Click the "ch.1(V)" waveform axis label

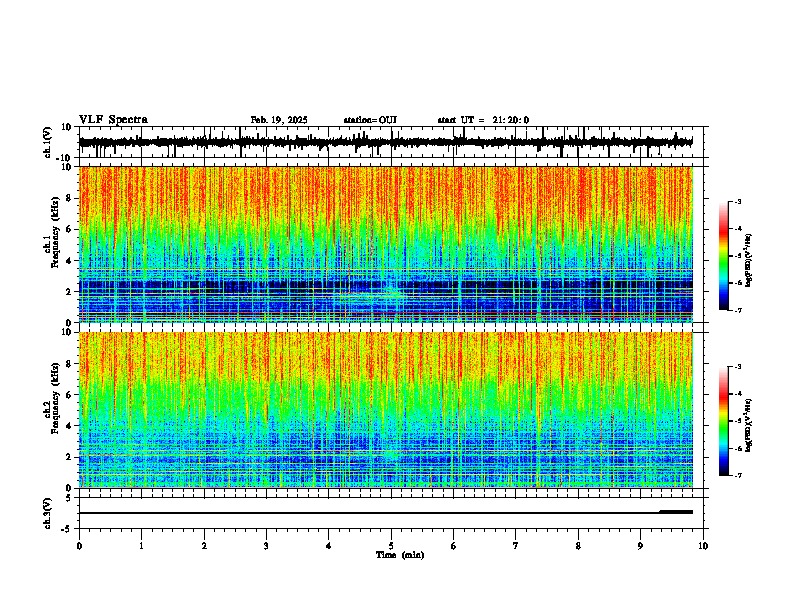click(48, 142)
